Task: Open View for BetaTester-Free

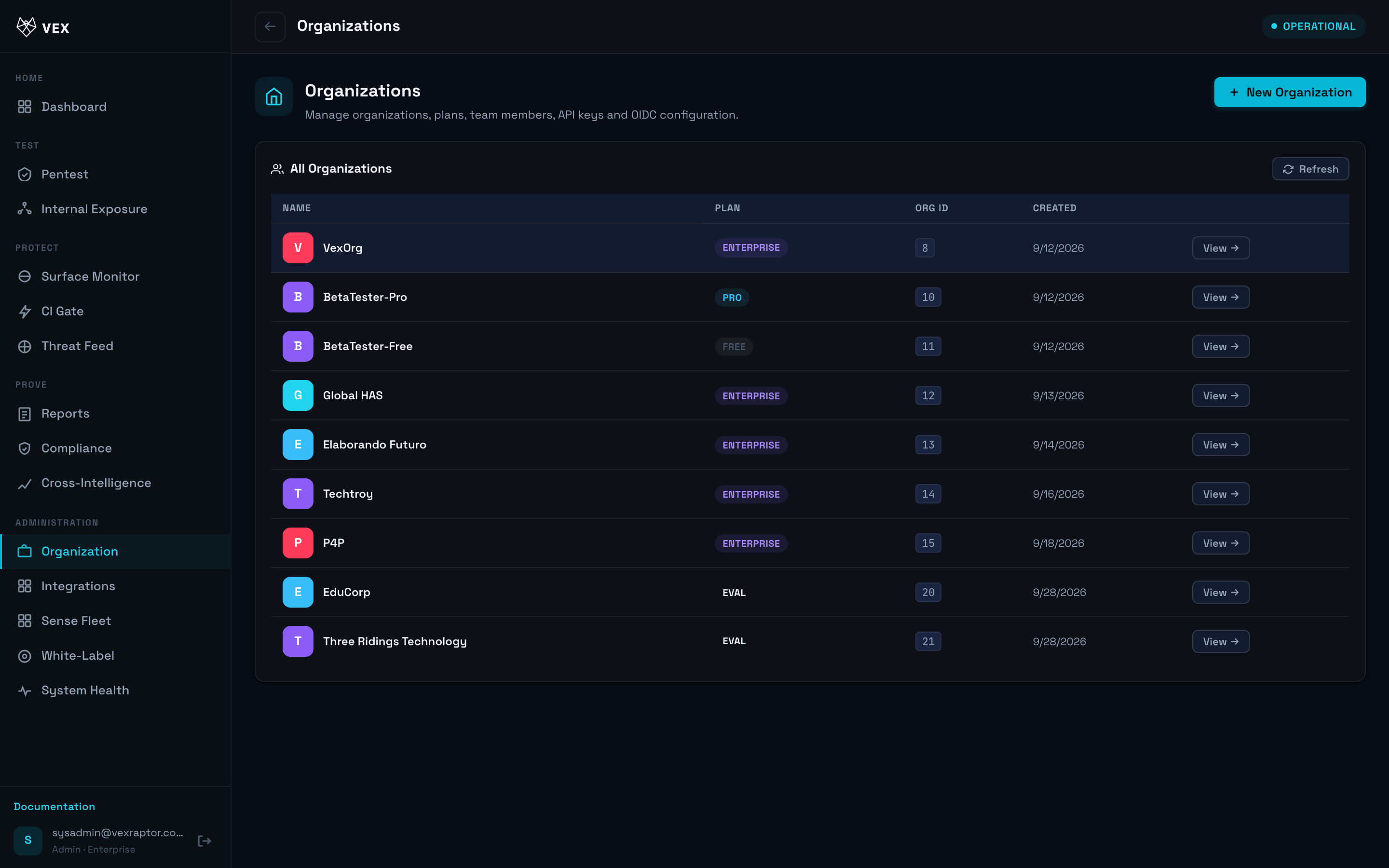Action: [x=1221, y=347]
